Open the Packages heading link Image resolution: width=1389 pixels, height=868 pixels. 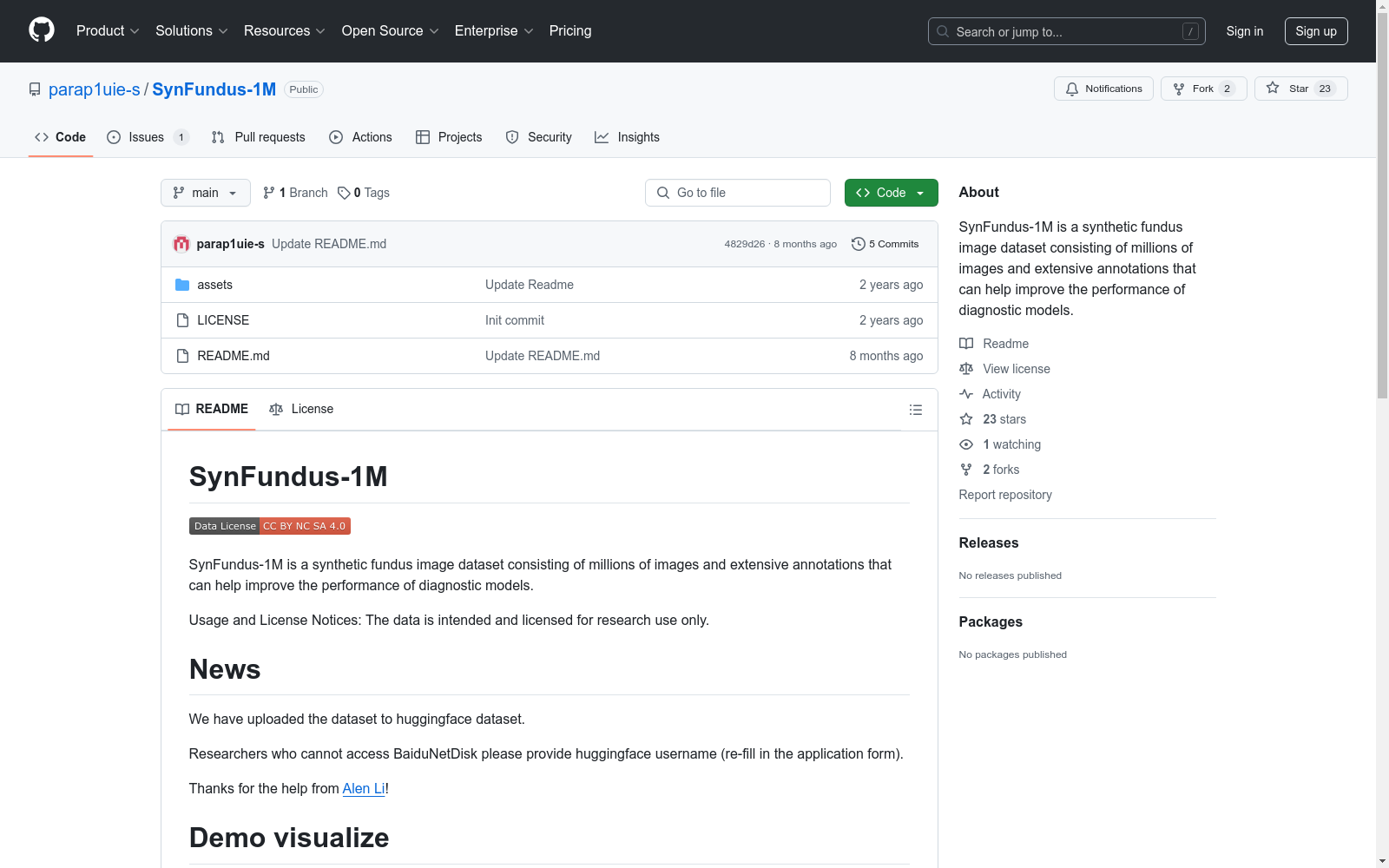point(991,621)
